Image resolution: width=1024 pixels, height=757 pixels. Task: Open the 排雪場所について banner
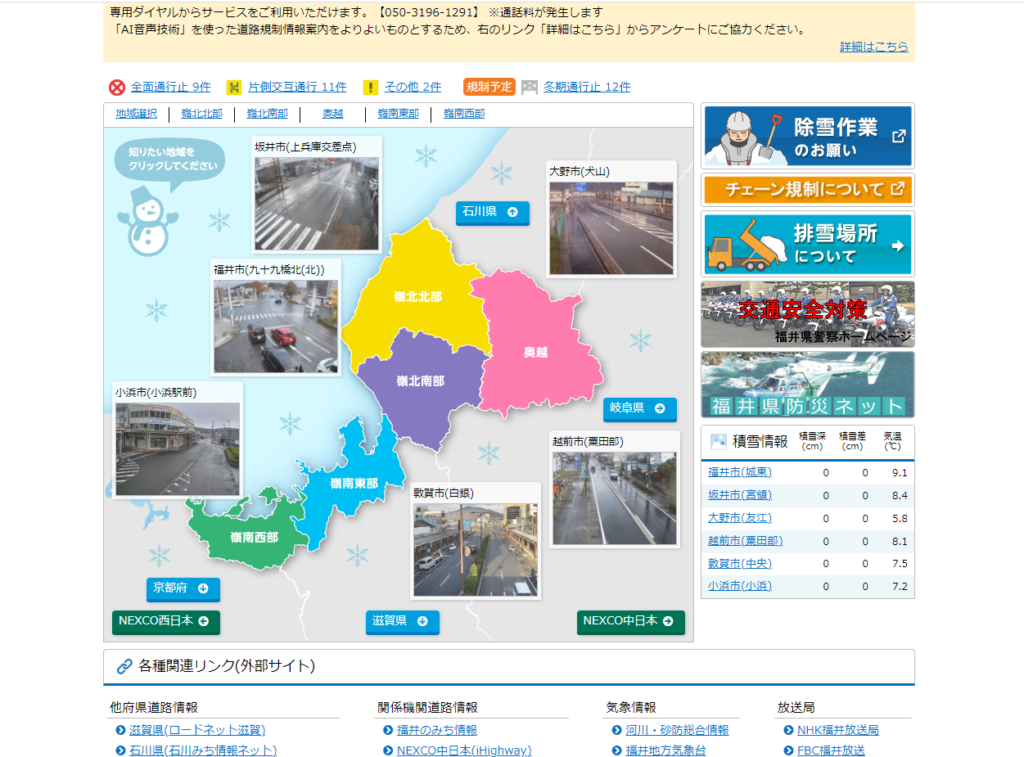click(807, 245)
